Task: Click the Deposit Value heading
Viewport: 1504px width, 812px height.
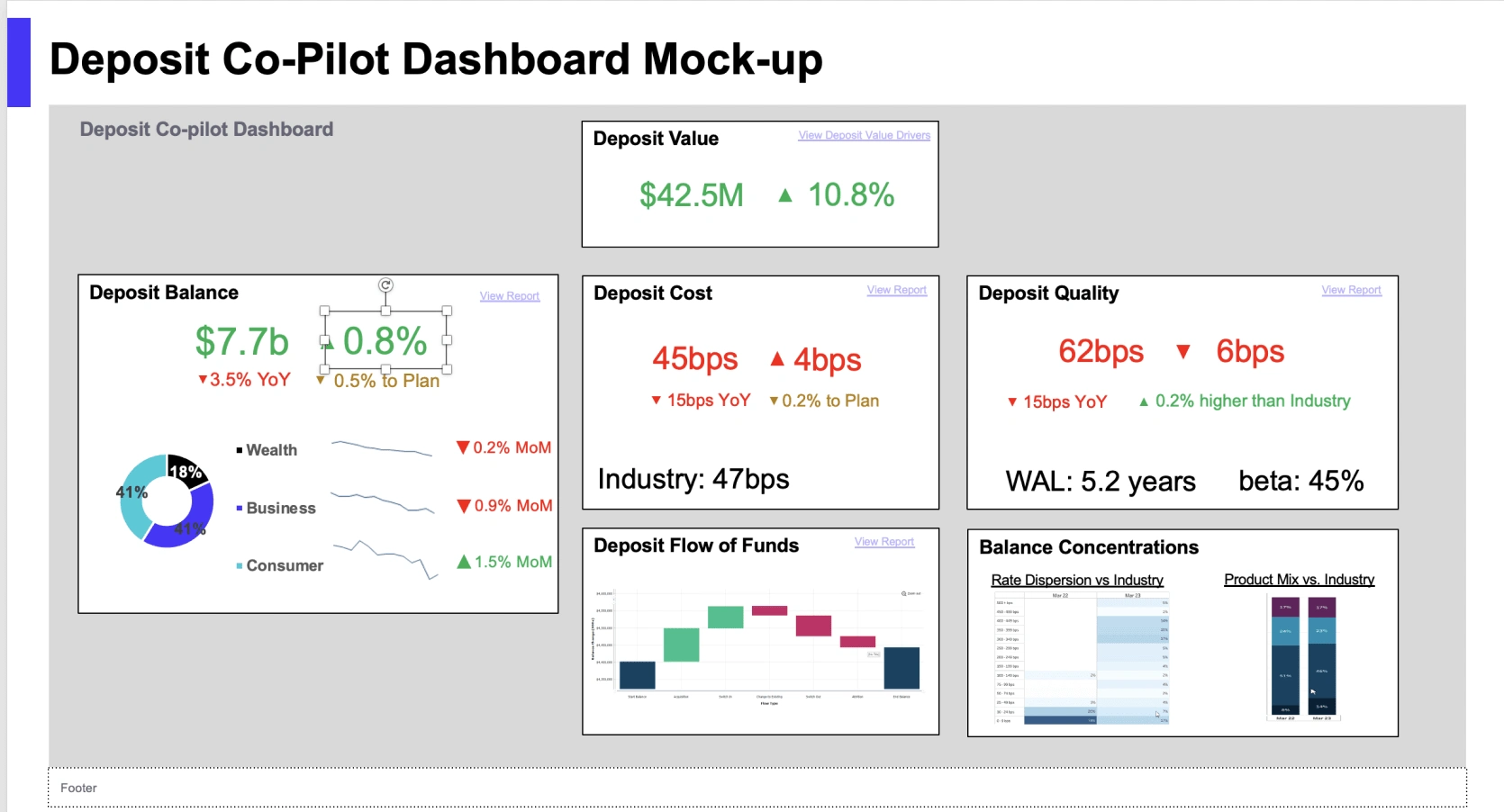Action: pos(656,139)
